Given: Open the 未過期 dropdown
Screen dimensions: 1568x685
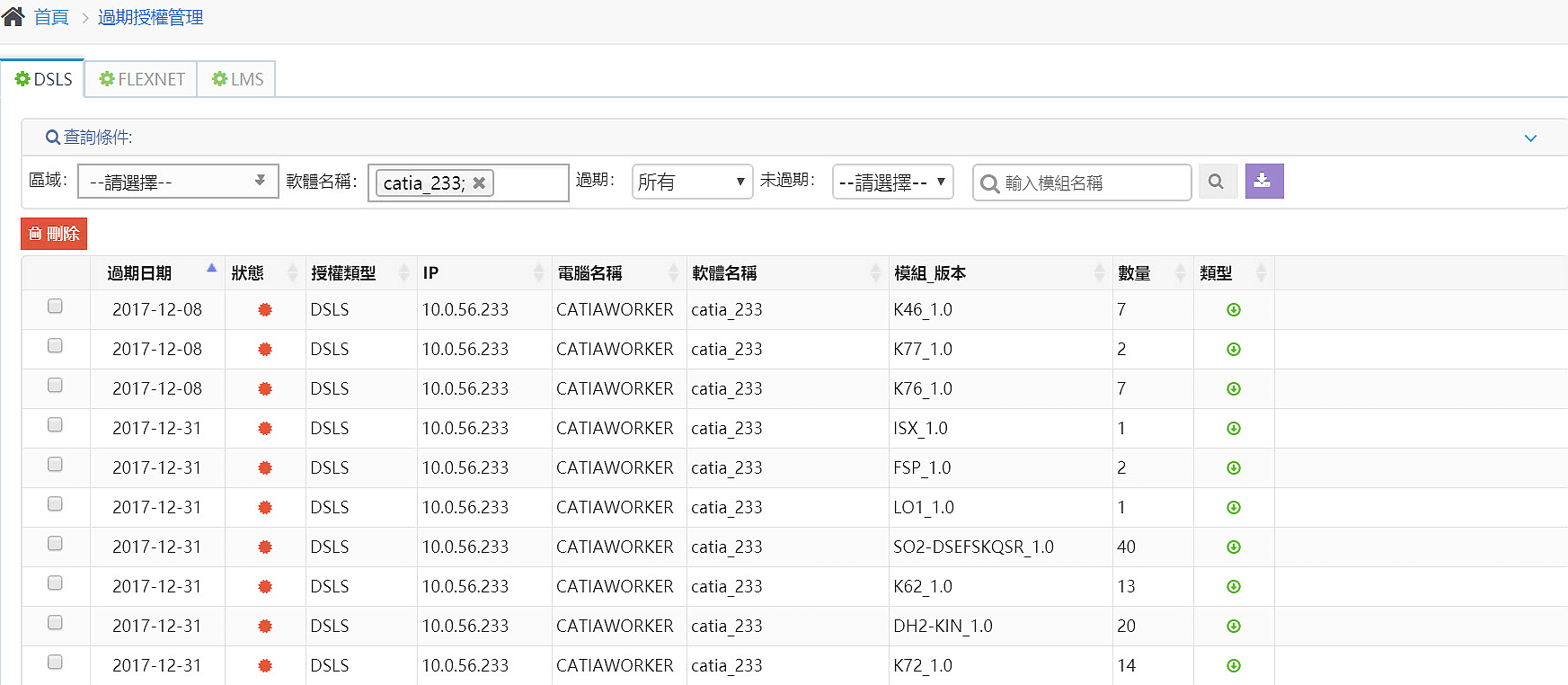Looking at the screenshot, I should click(x=892, y=182).
